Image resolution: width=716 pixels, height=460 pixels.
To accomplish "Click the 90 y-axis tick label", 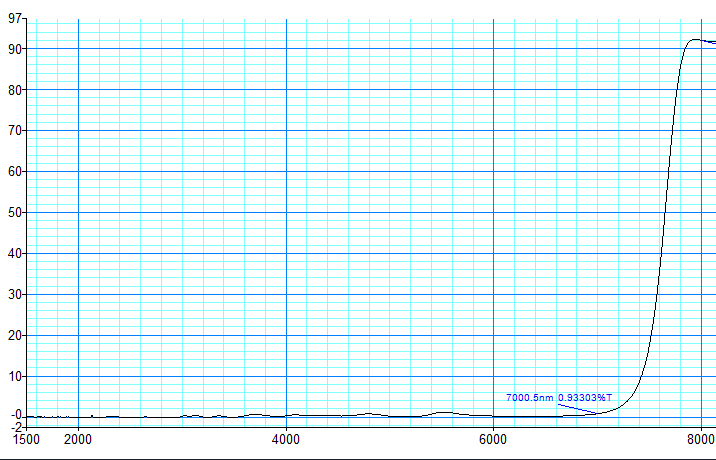I will click(14, 48).
